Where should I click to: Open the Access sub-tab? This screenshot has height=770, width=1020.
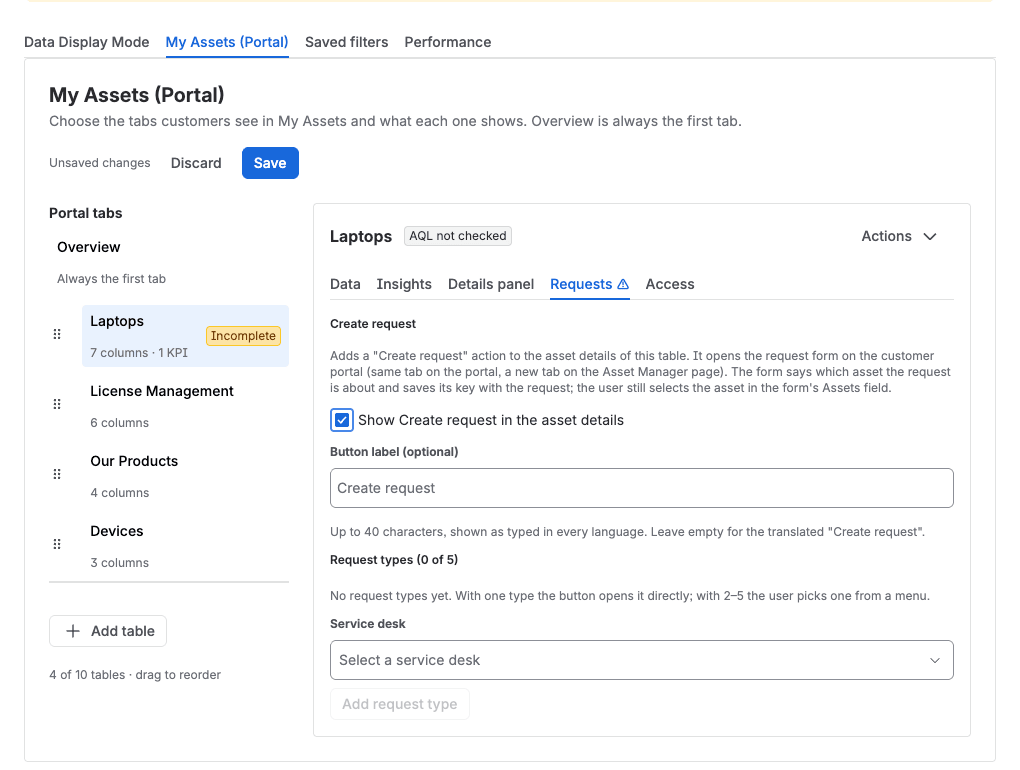[670, 284]
